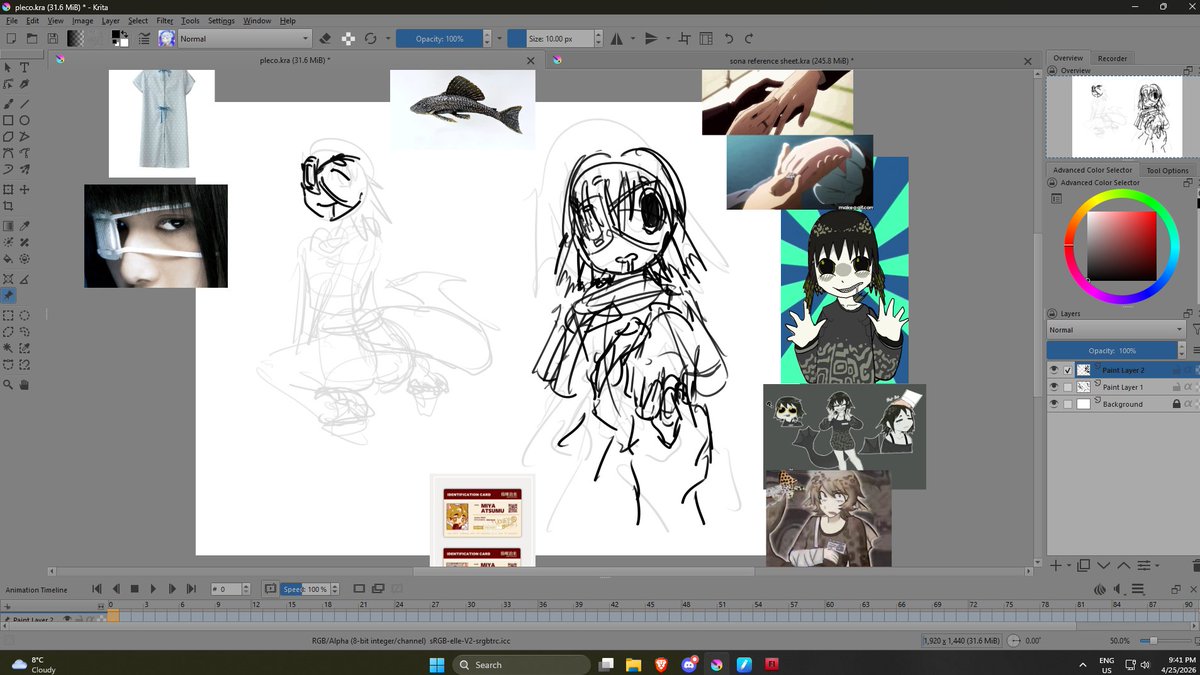Select the Transform tool
This screenshot has height=675, width=1200.
8,189
